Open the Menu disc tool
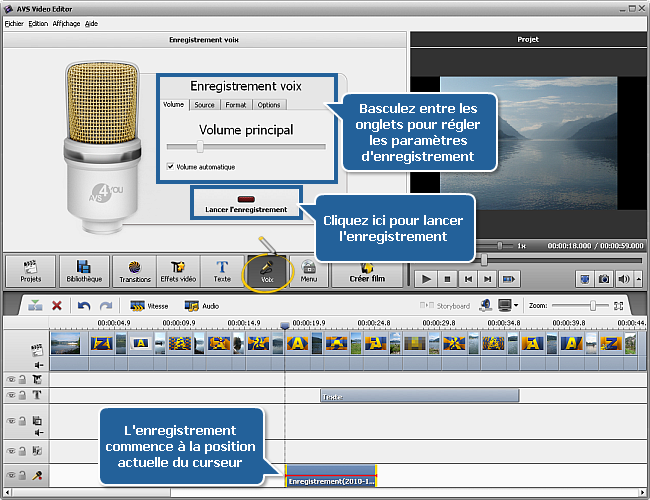The image size is (650, 500). (x=309, y=271)
